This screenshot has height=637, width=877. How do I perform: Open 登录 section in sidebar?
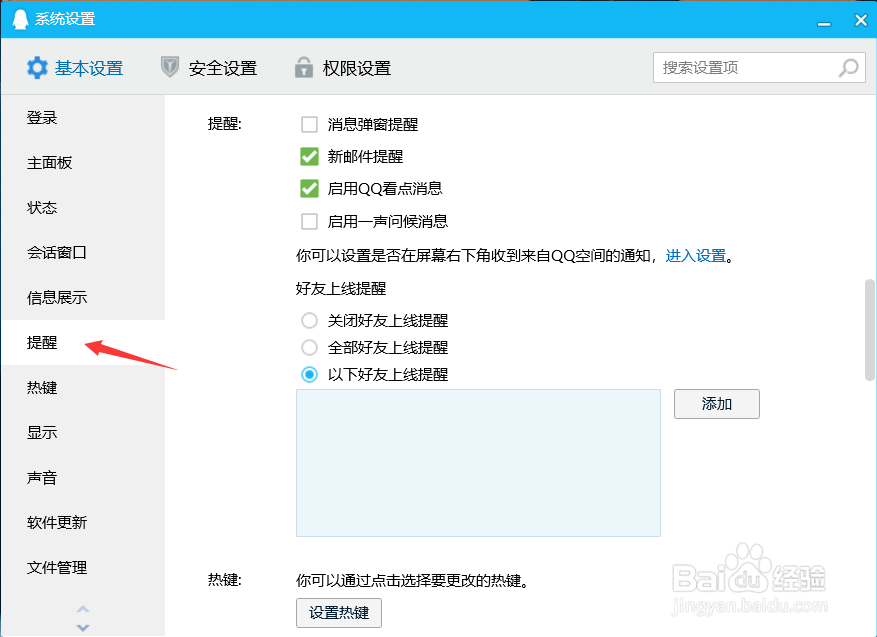(x=83, y=118)
